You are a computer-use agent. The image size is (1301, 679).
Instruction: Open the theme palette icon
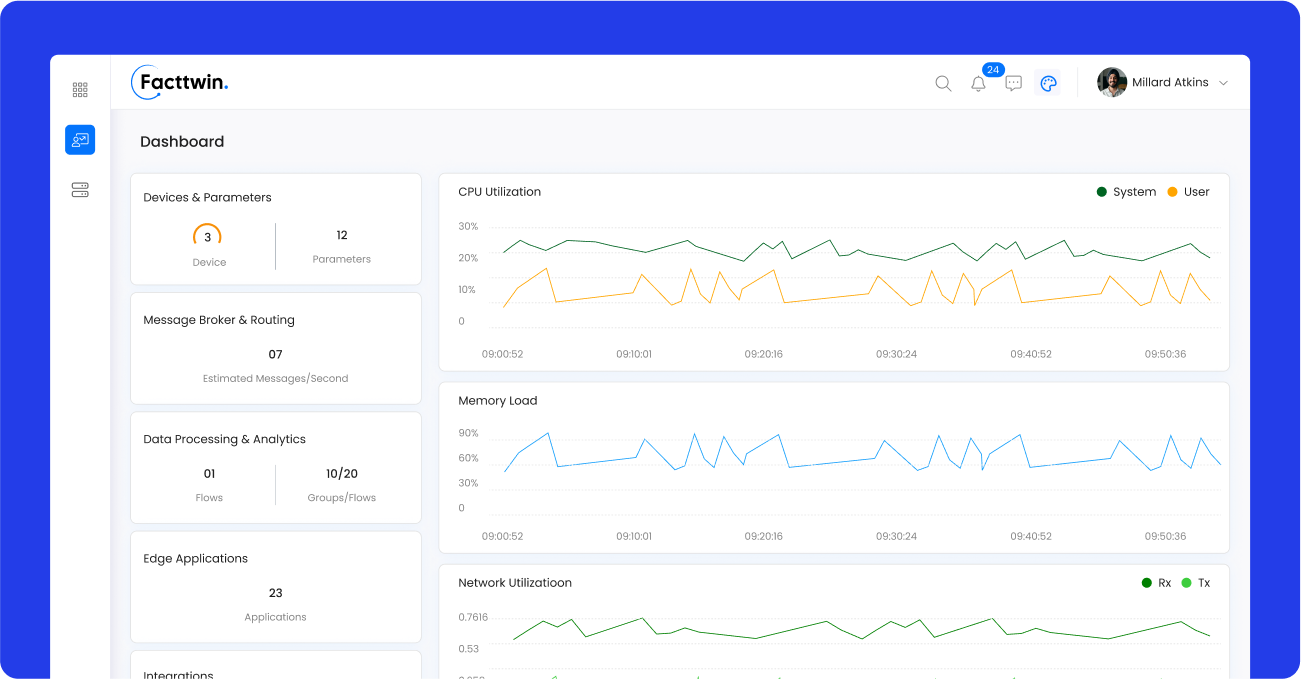coord(1048,83)
